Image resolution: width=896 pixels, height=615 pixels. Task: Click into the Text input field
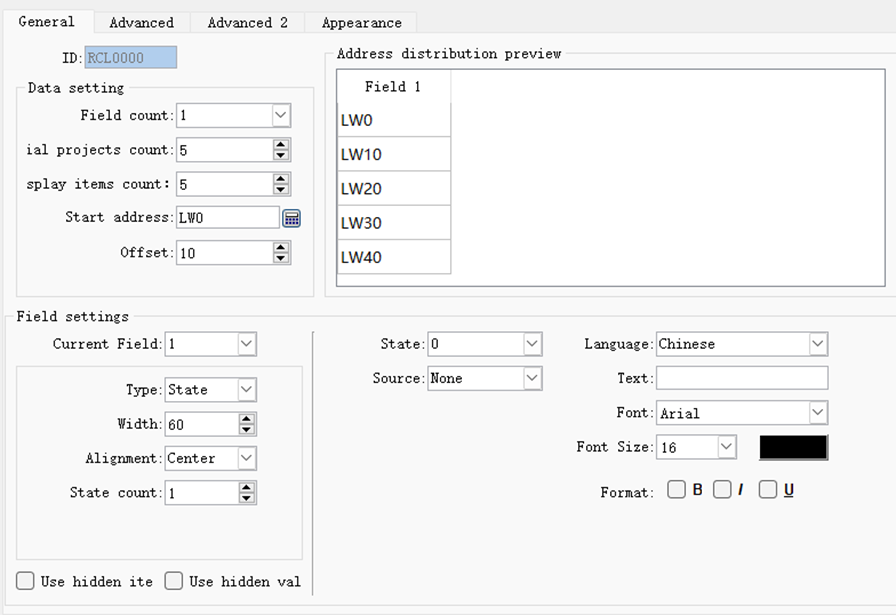point(741,378)
